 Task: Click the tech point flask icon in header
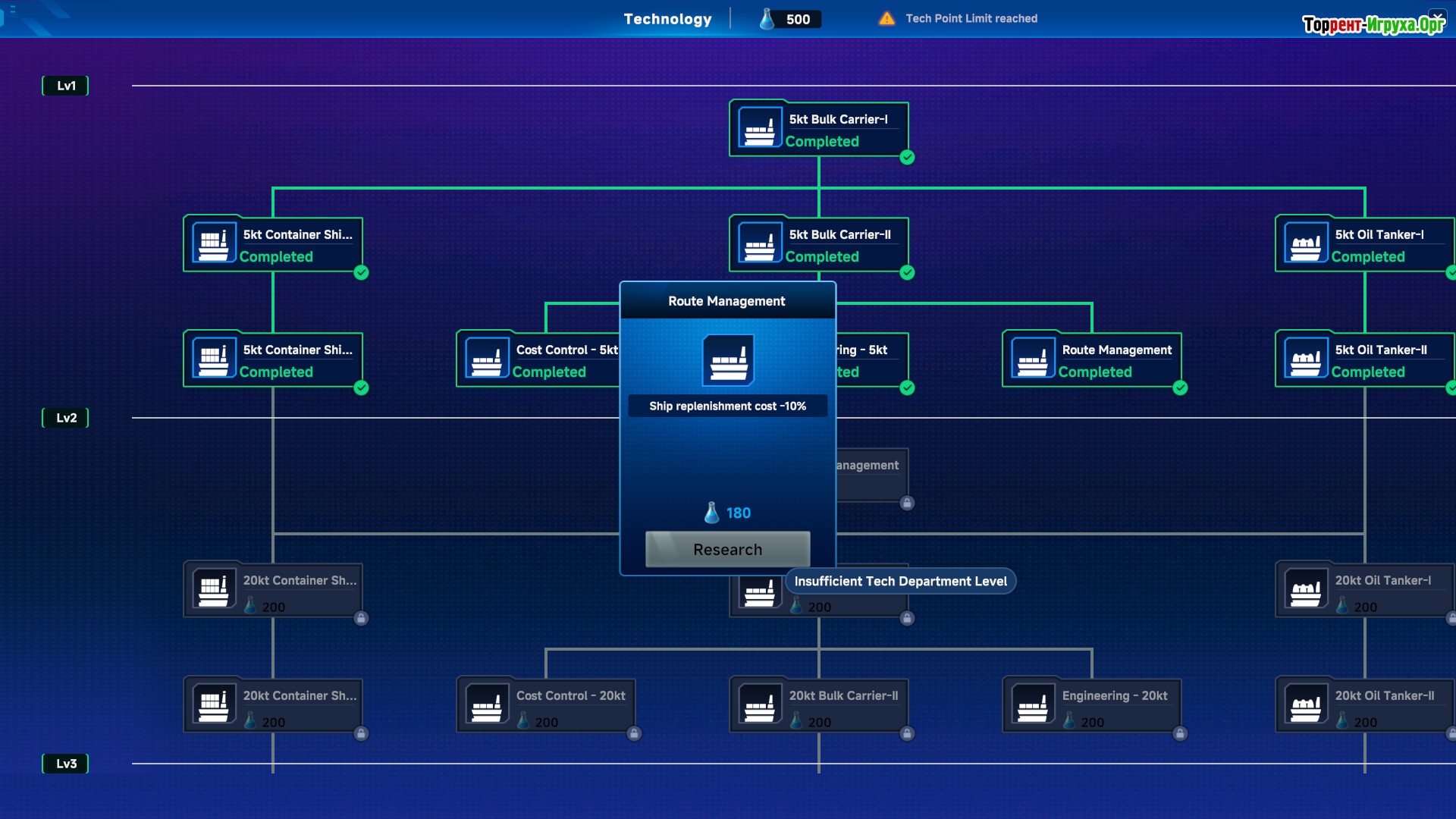[x=767, y=19]
